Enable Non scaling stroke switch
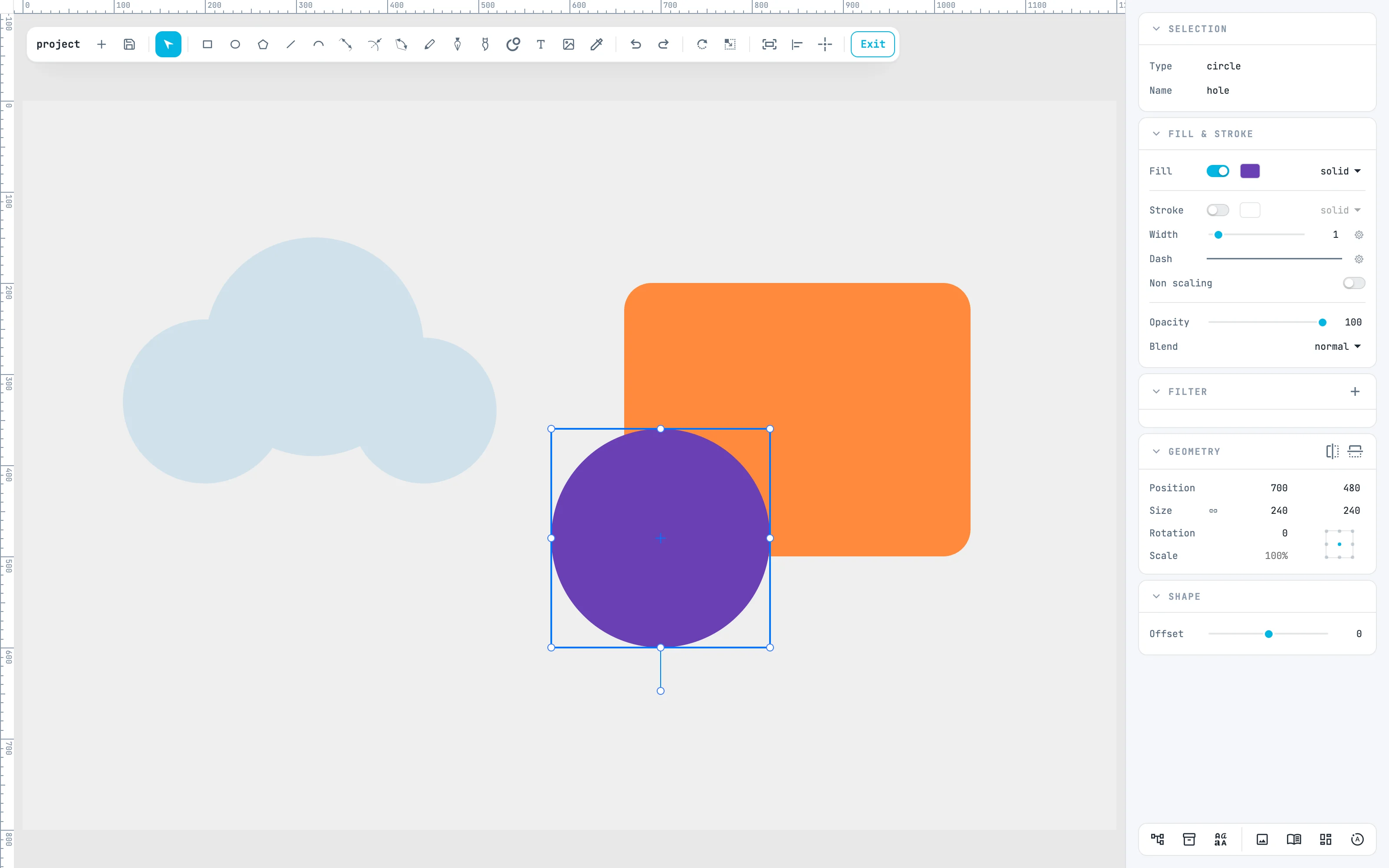Image resolution: width=1389 pixels, height=868 pixels. pos(1353,283)
